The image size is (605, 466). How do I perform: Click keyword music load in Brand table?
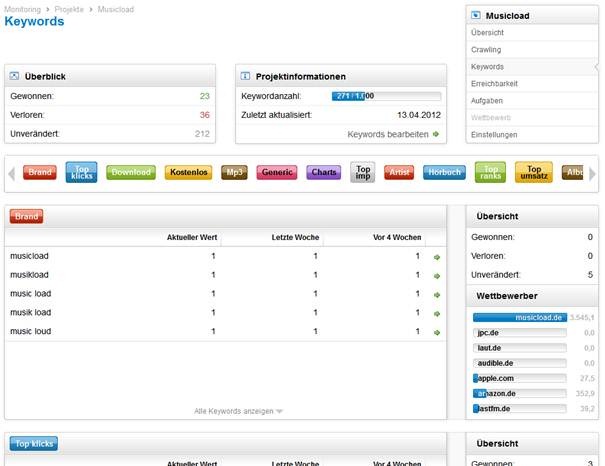point(30,294)
